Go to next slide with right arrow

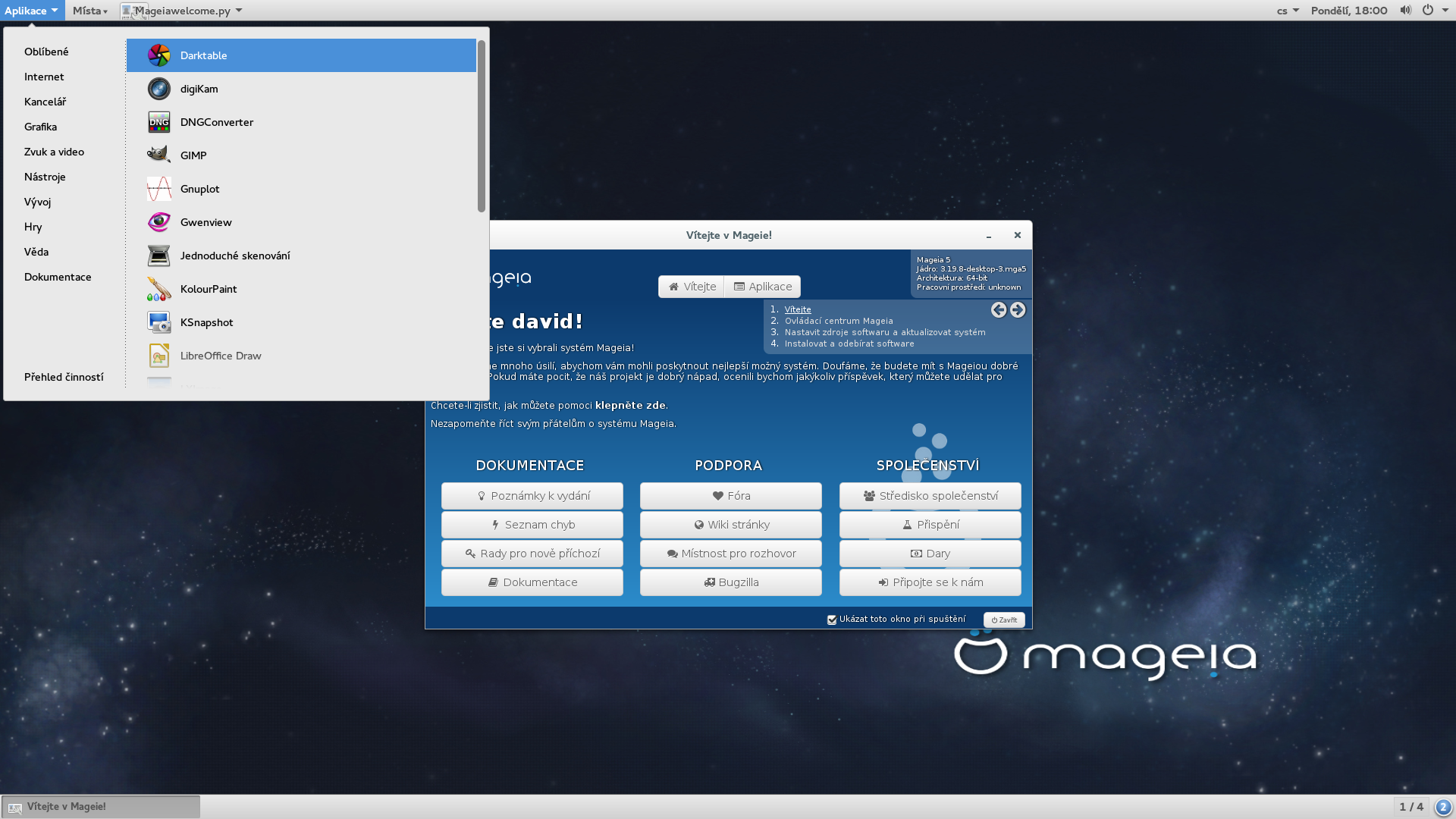click(1018, 309)
